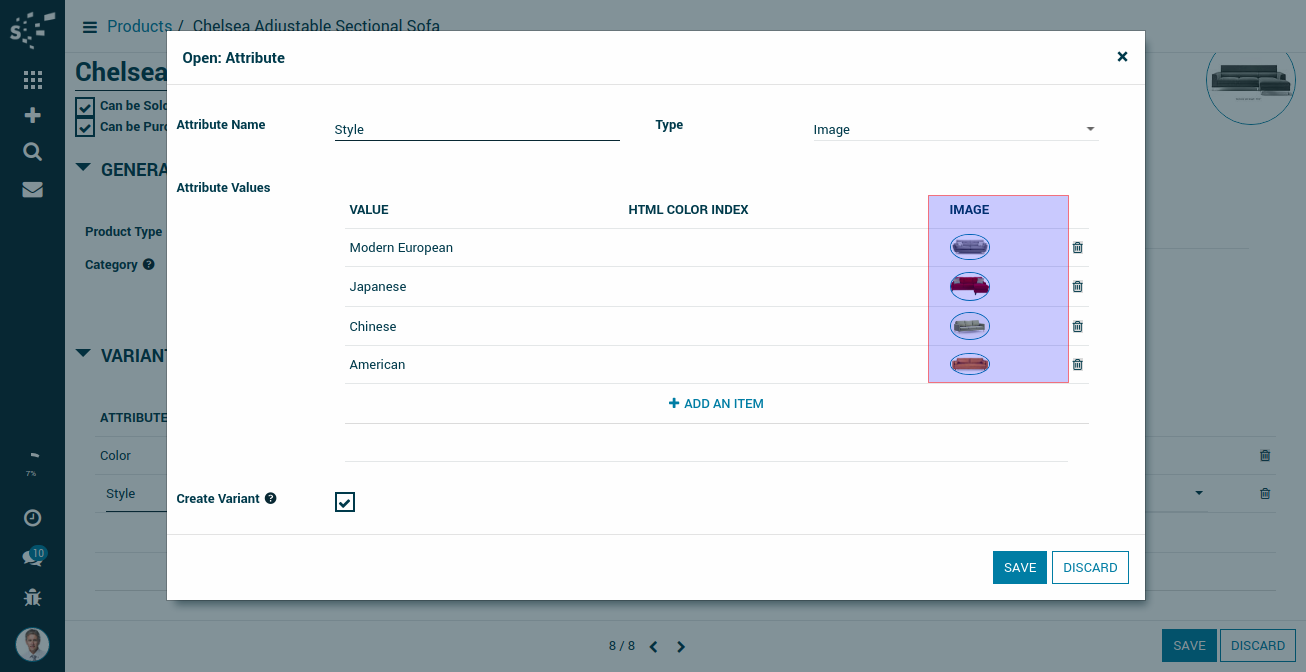Click trash icon for Chinese value
Screen dimensions: 1306x672
click(1077, 326)
